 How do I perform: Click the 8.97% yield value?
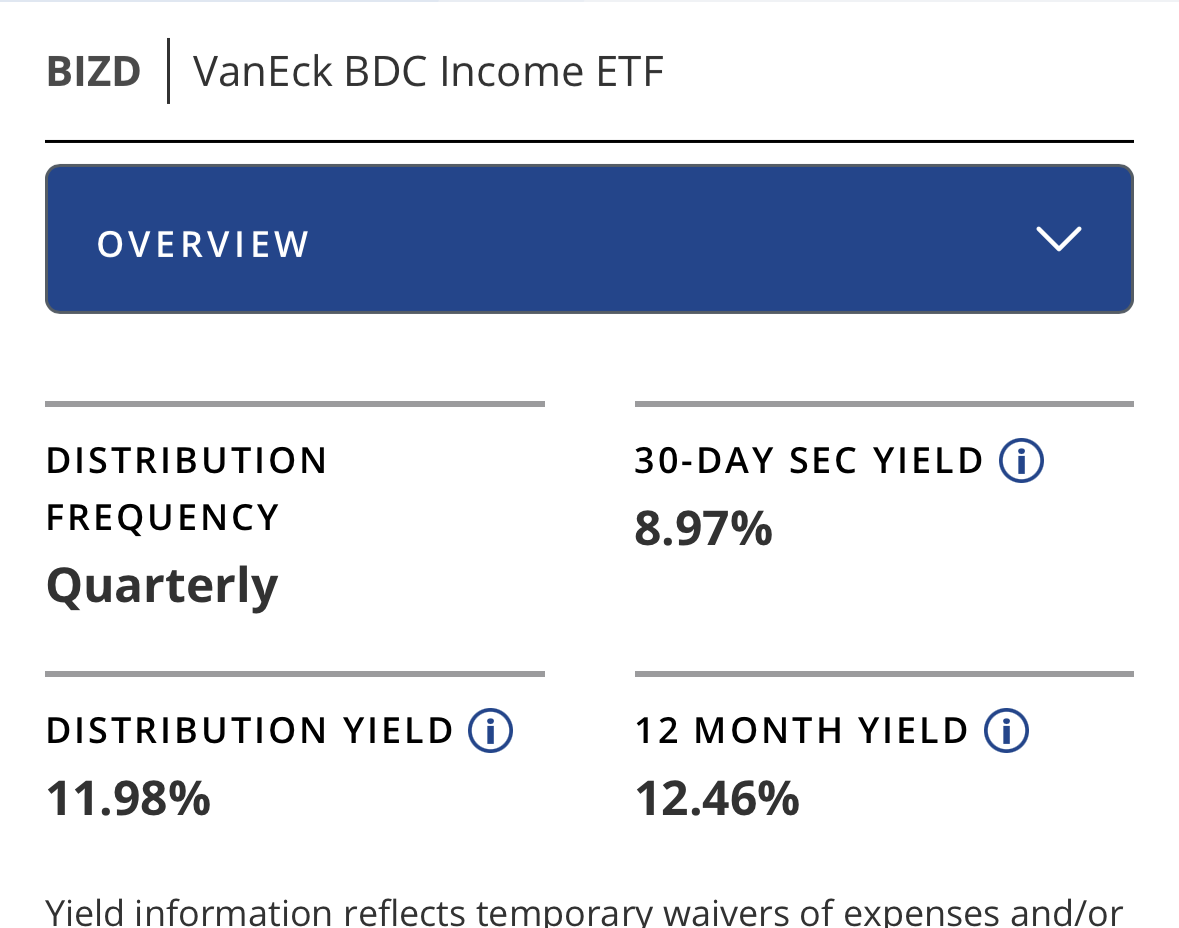[703, 528]
